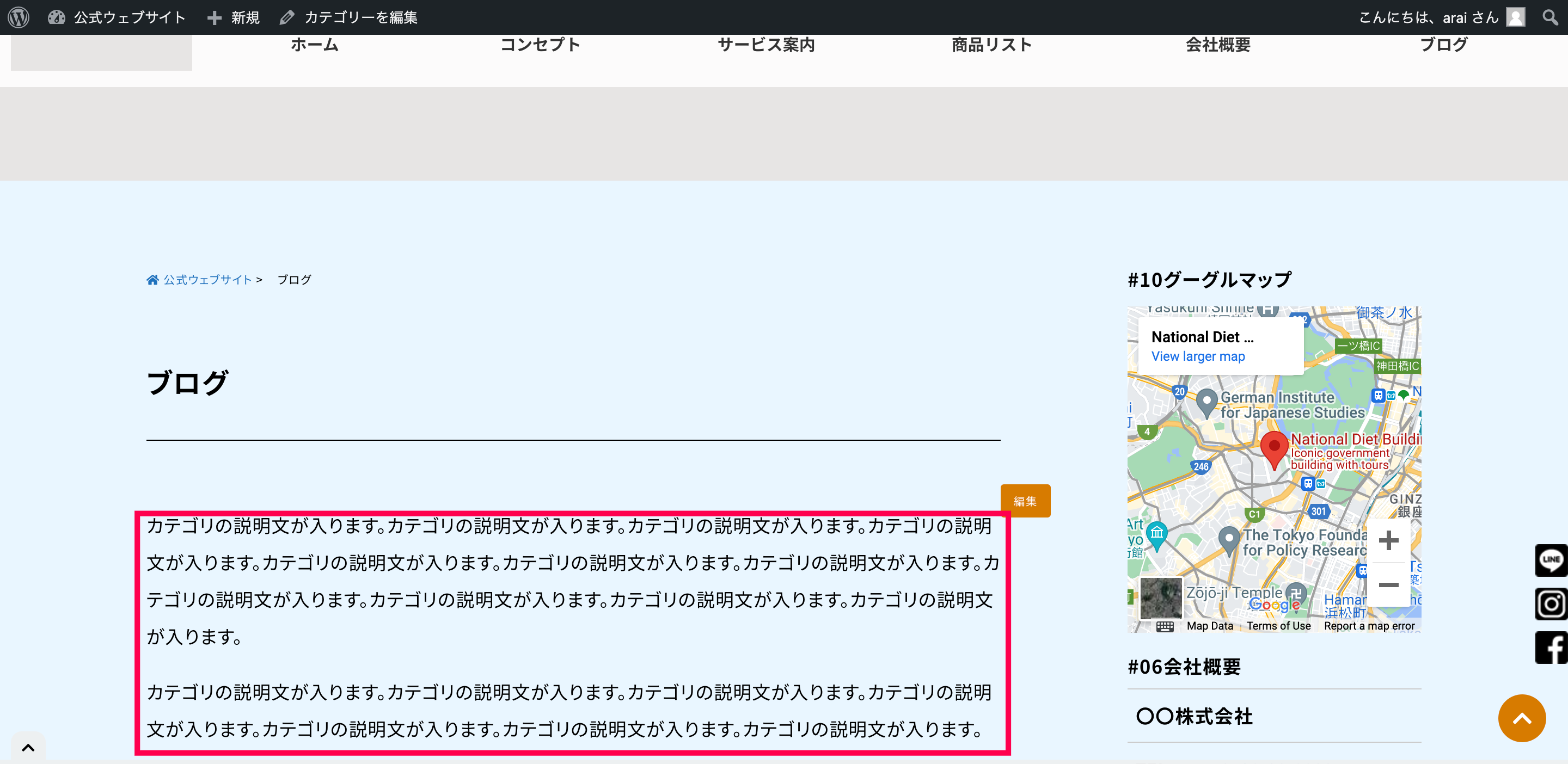Click the orange 編集 button

(1025, 501)
